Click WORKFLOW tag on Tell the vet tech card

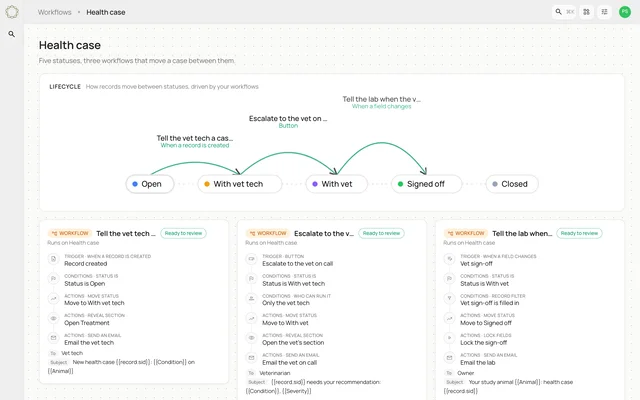coord(70,233)
